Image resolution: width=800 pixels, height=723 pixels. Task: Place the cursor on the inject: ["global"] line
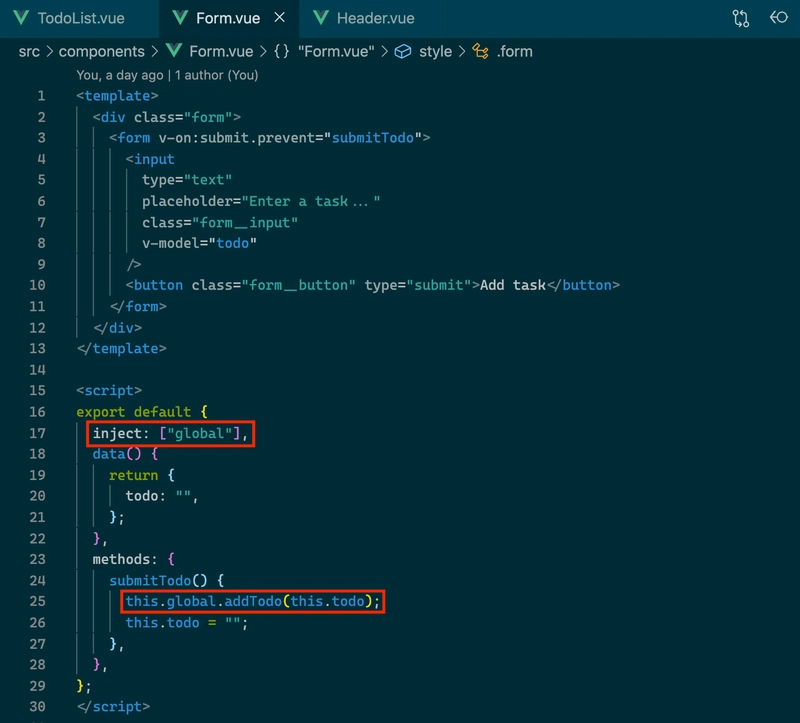click(x=170, y=434)
